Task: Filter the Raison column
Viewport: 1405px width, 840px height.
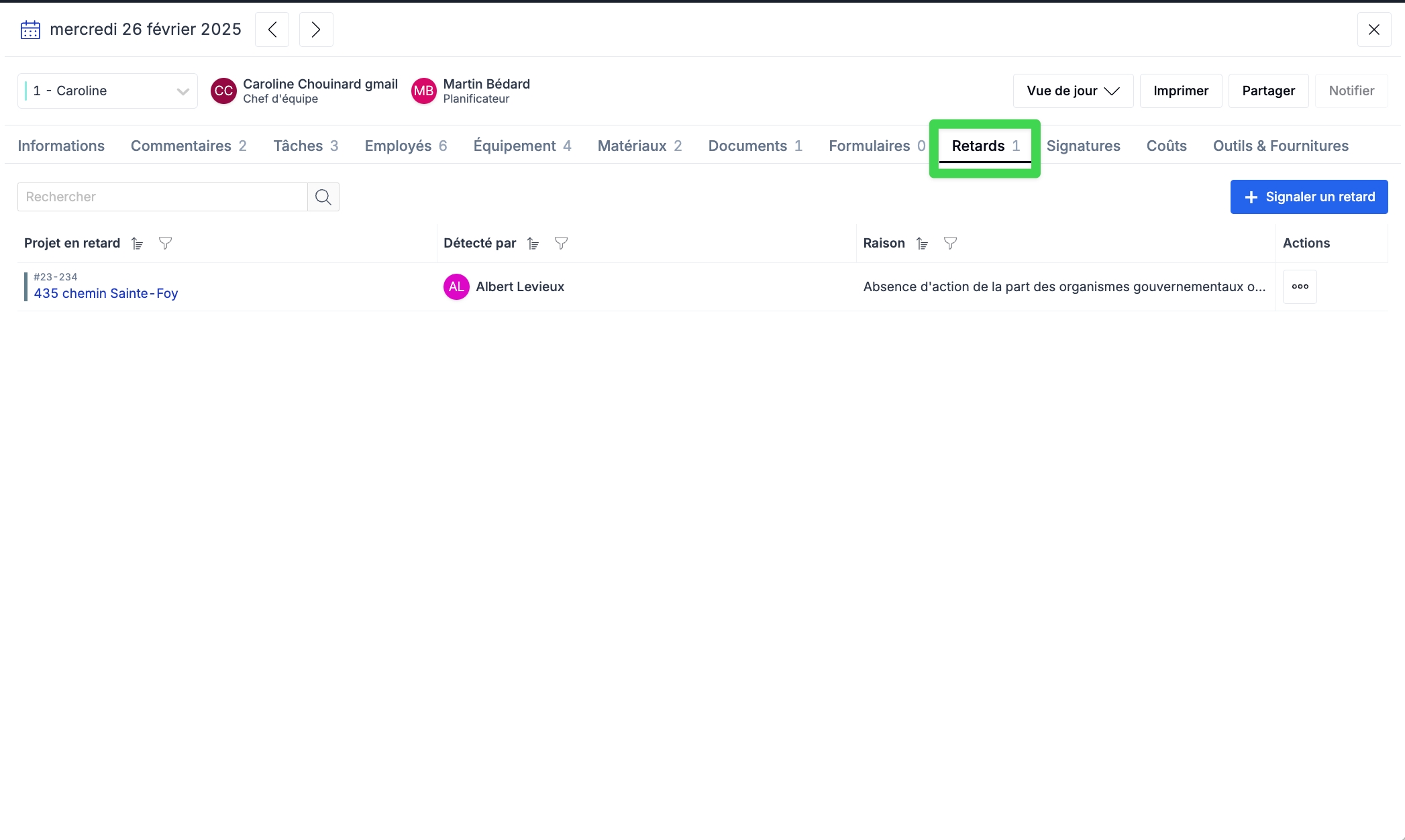Action: [x=951, y=244]
